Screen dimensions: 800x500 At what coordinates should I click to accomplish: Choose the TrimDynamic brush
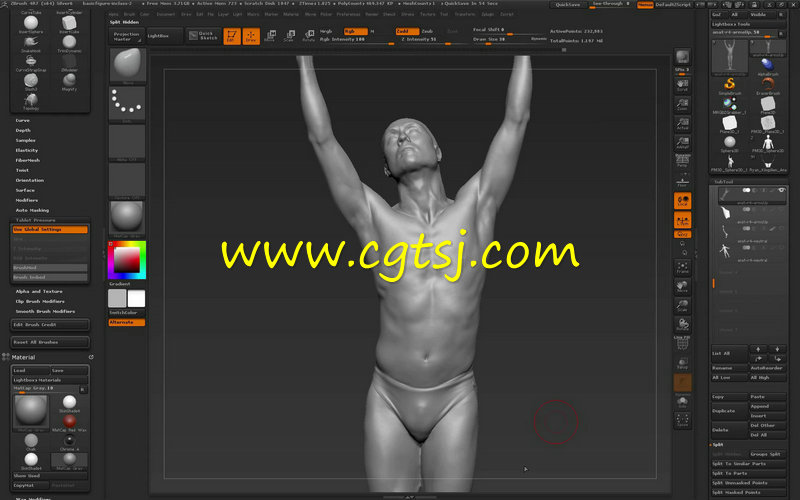pos(69,43)
